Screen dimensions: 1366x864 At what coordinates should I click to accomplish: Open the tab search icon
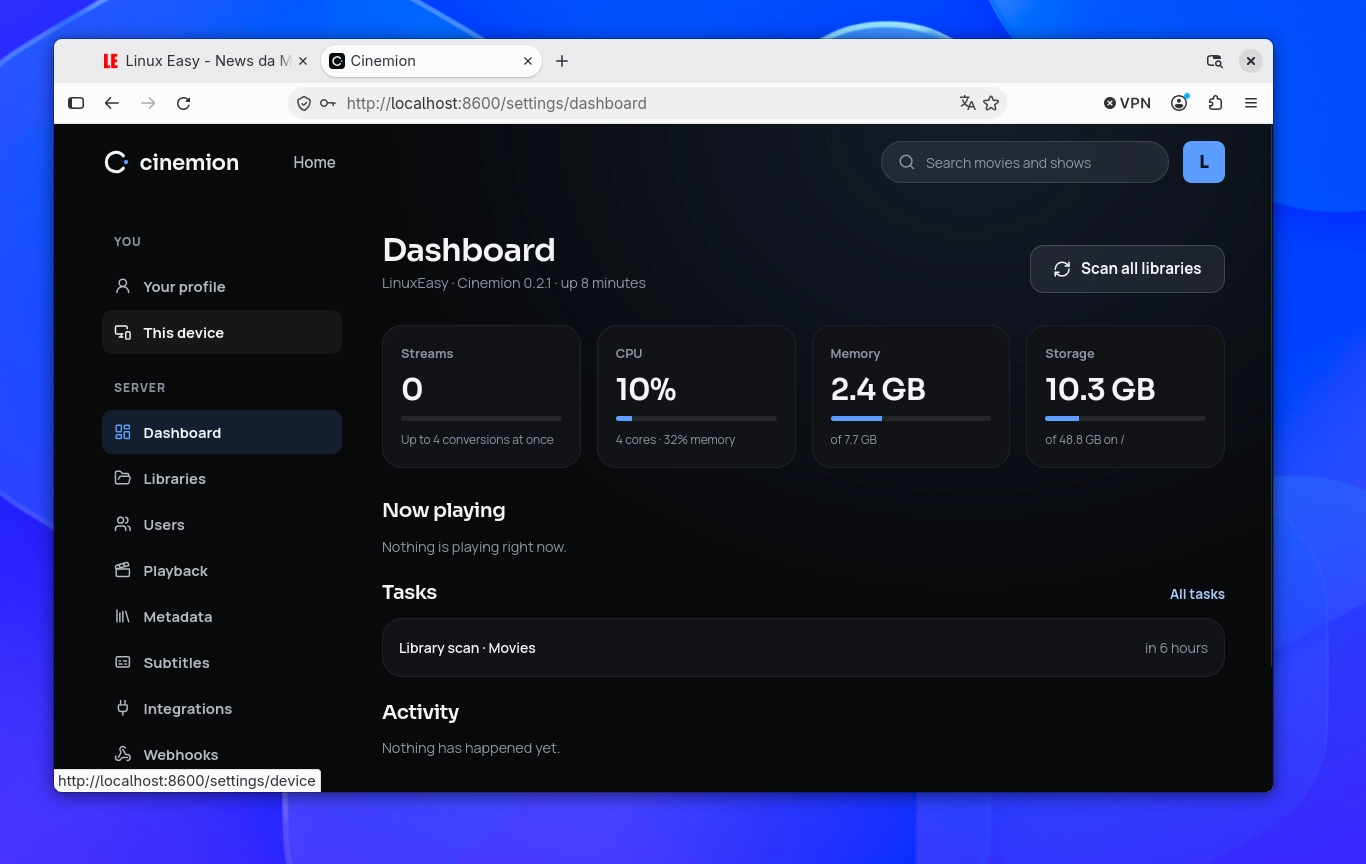[1215, 61]
